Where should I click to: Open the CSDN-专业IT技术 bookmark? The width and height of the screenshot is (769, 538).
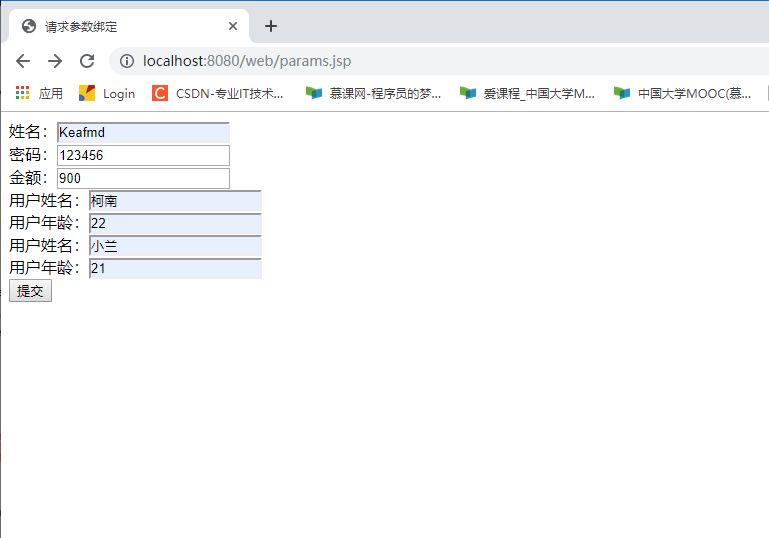coord(218,93)
